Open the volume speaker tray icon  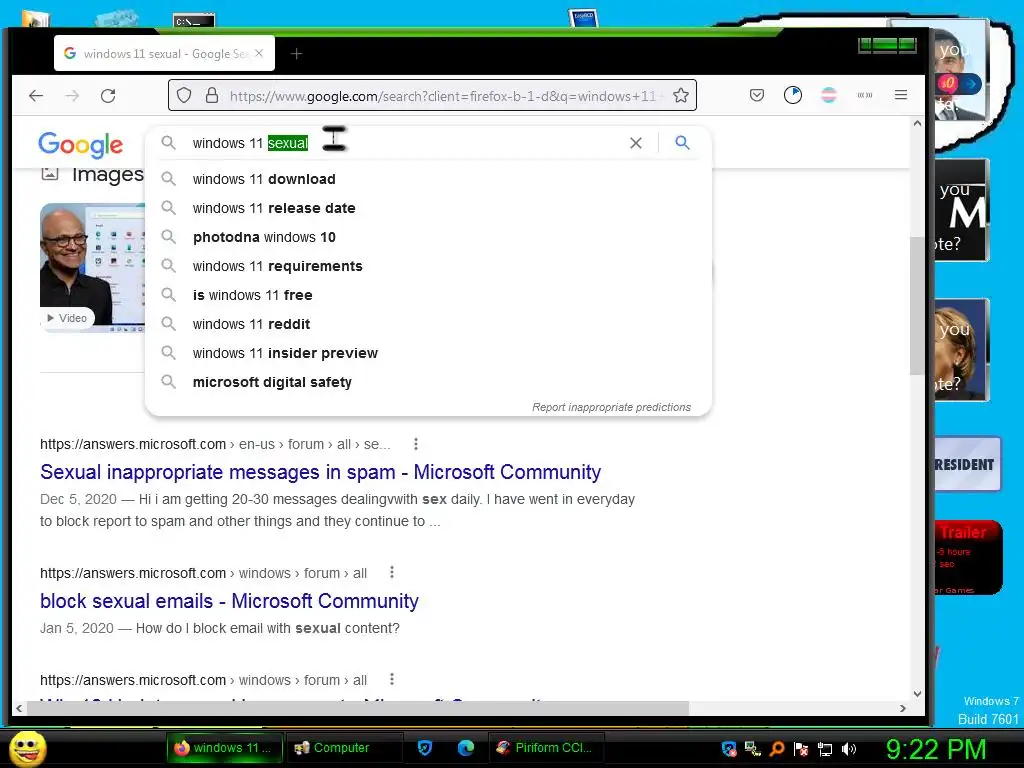848,749
